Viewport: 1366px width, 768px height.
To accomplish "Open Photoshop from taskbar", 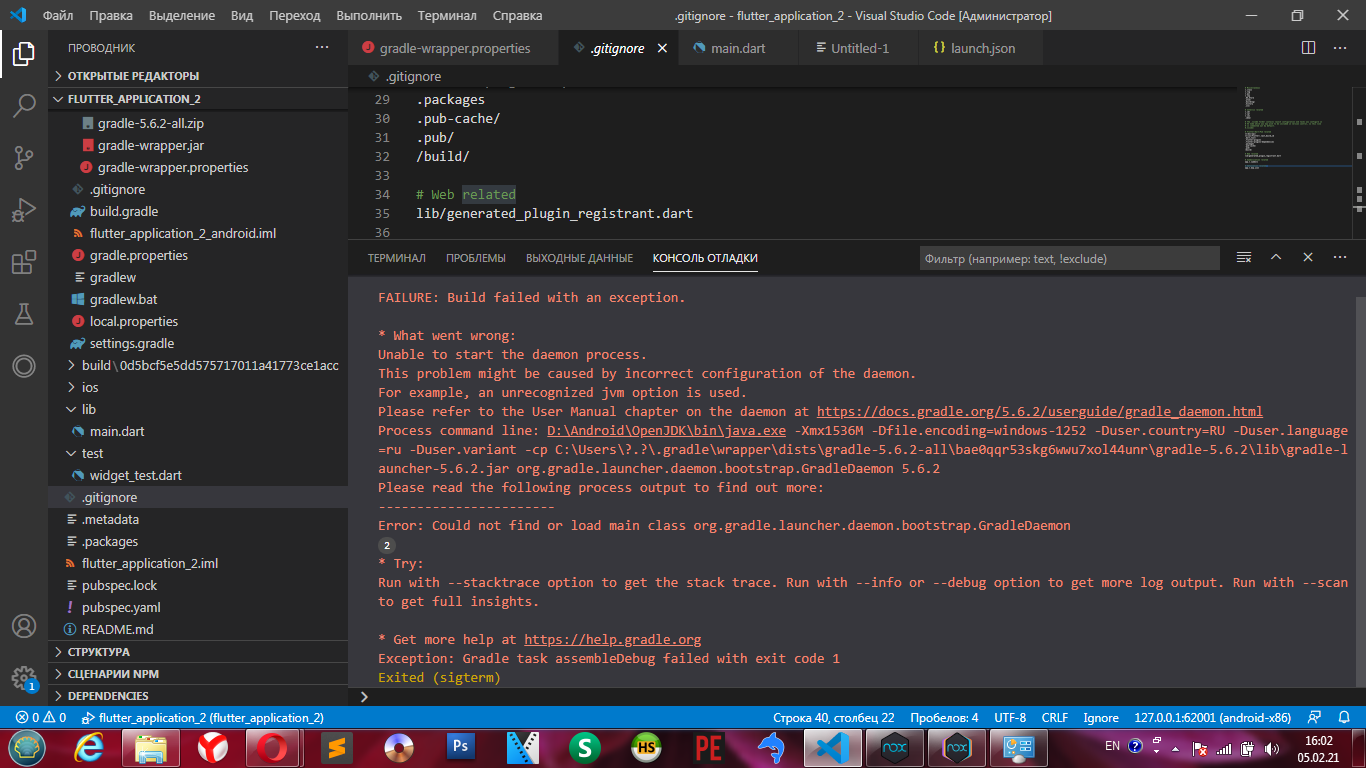I will [461, 747].
